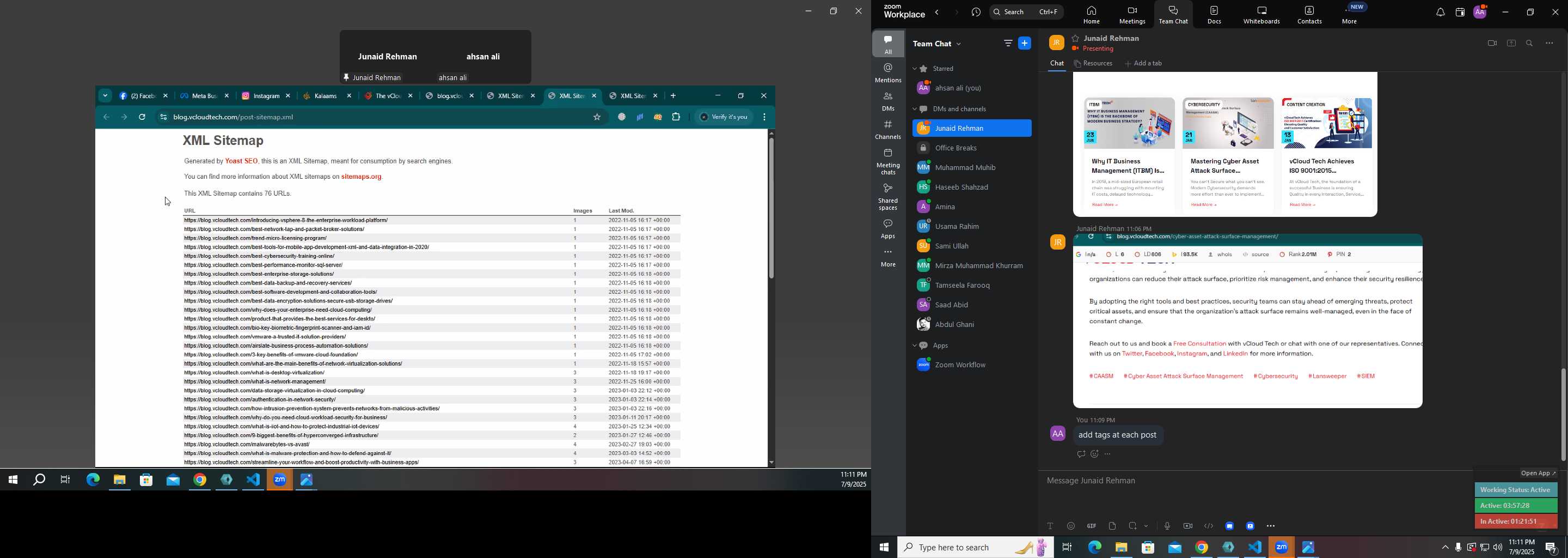Click the text formatting icon in composer

click(x=1050, y=526)
